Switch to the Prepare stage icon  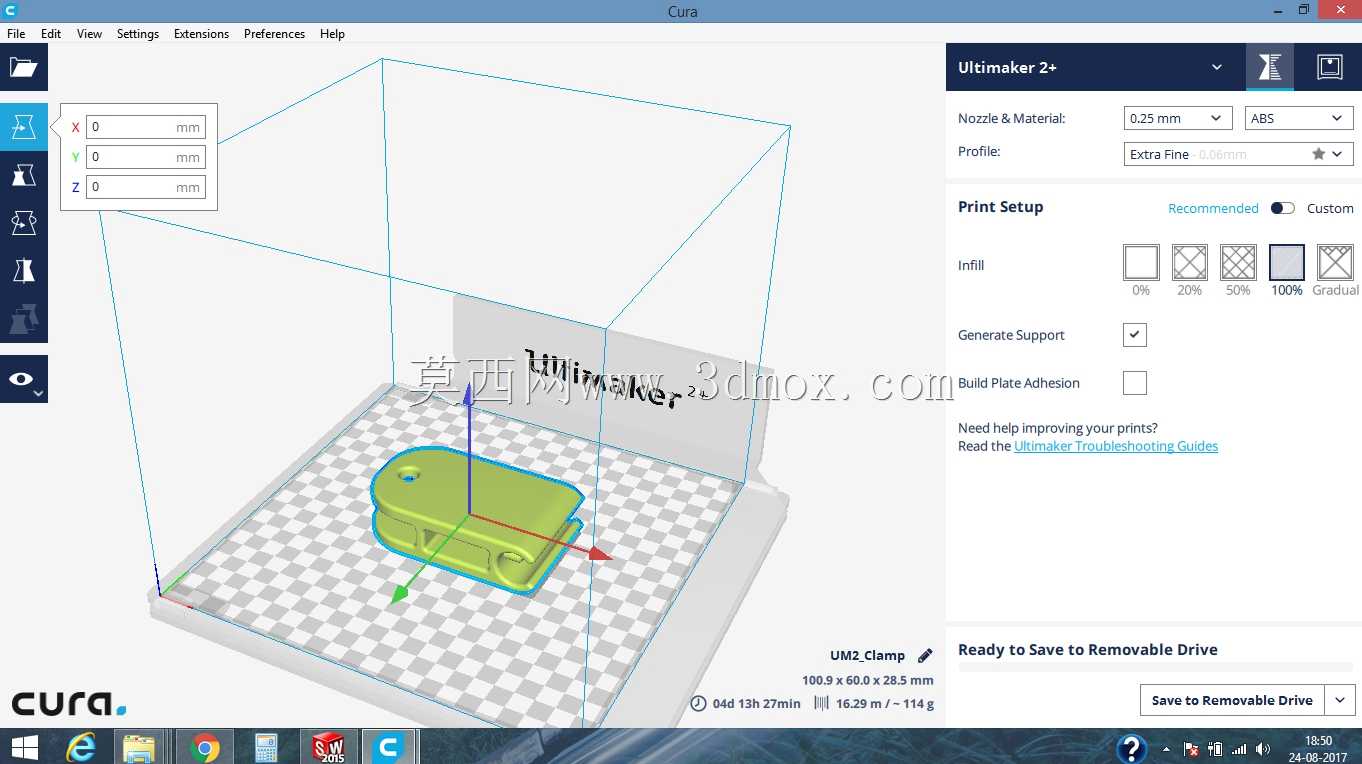1270,67
